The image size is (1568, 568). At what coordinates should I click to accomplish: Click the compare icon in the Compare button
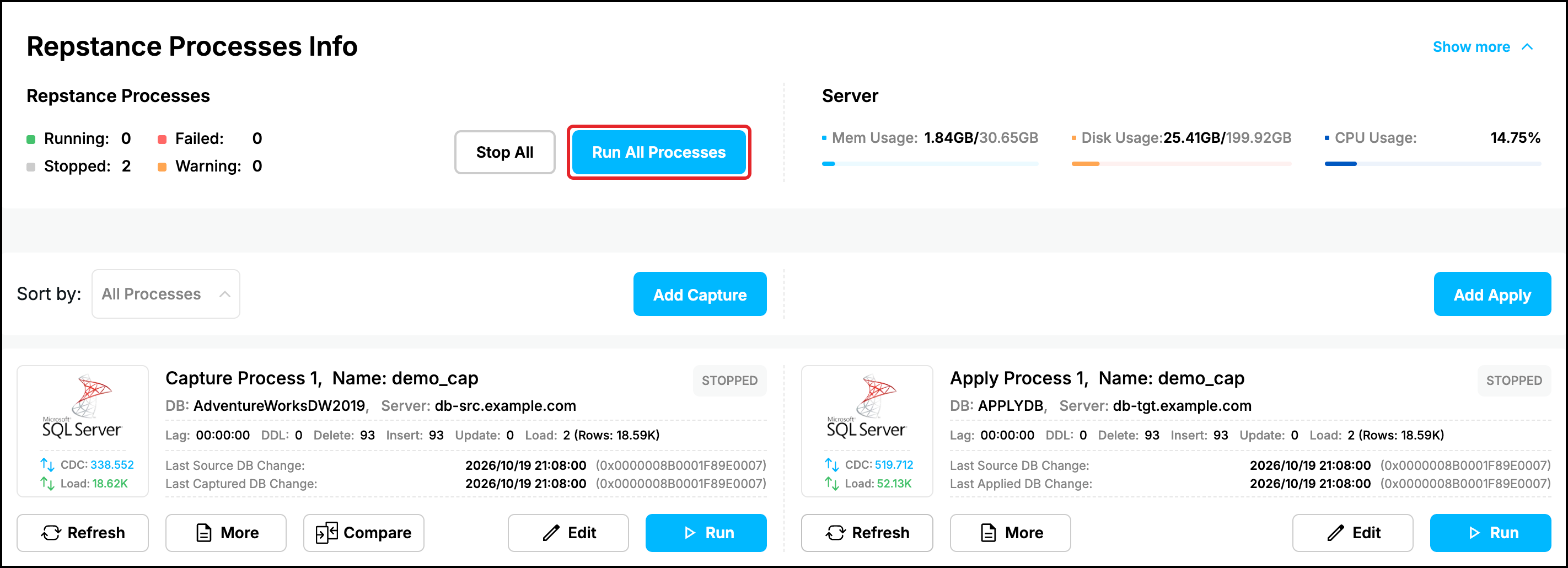[327, 533]
